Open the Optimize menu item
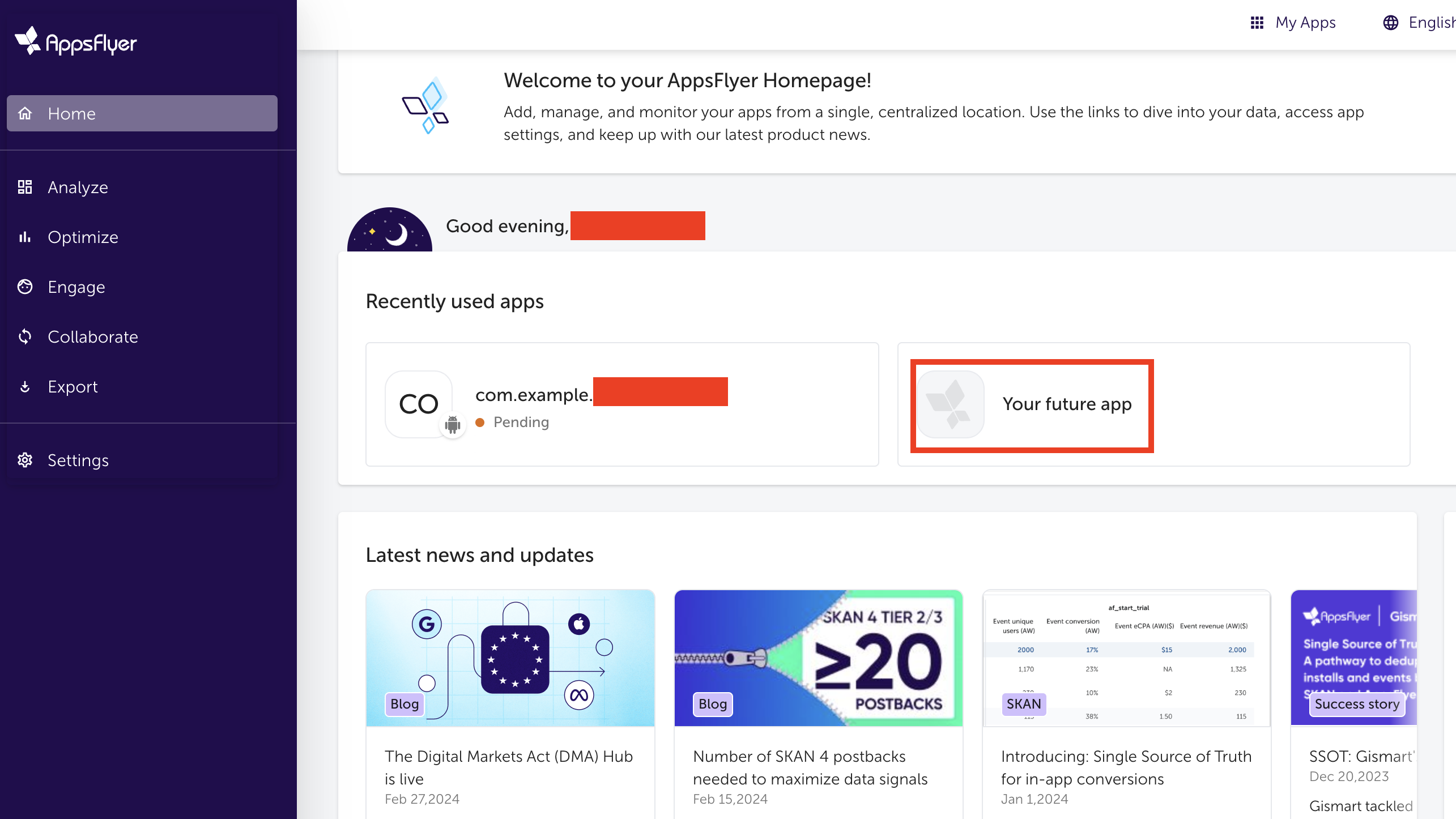The width and height of the screenshot is (1456, 819). [83, 237]
